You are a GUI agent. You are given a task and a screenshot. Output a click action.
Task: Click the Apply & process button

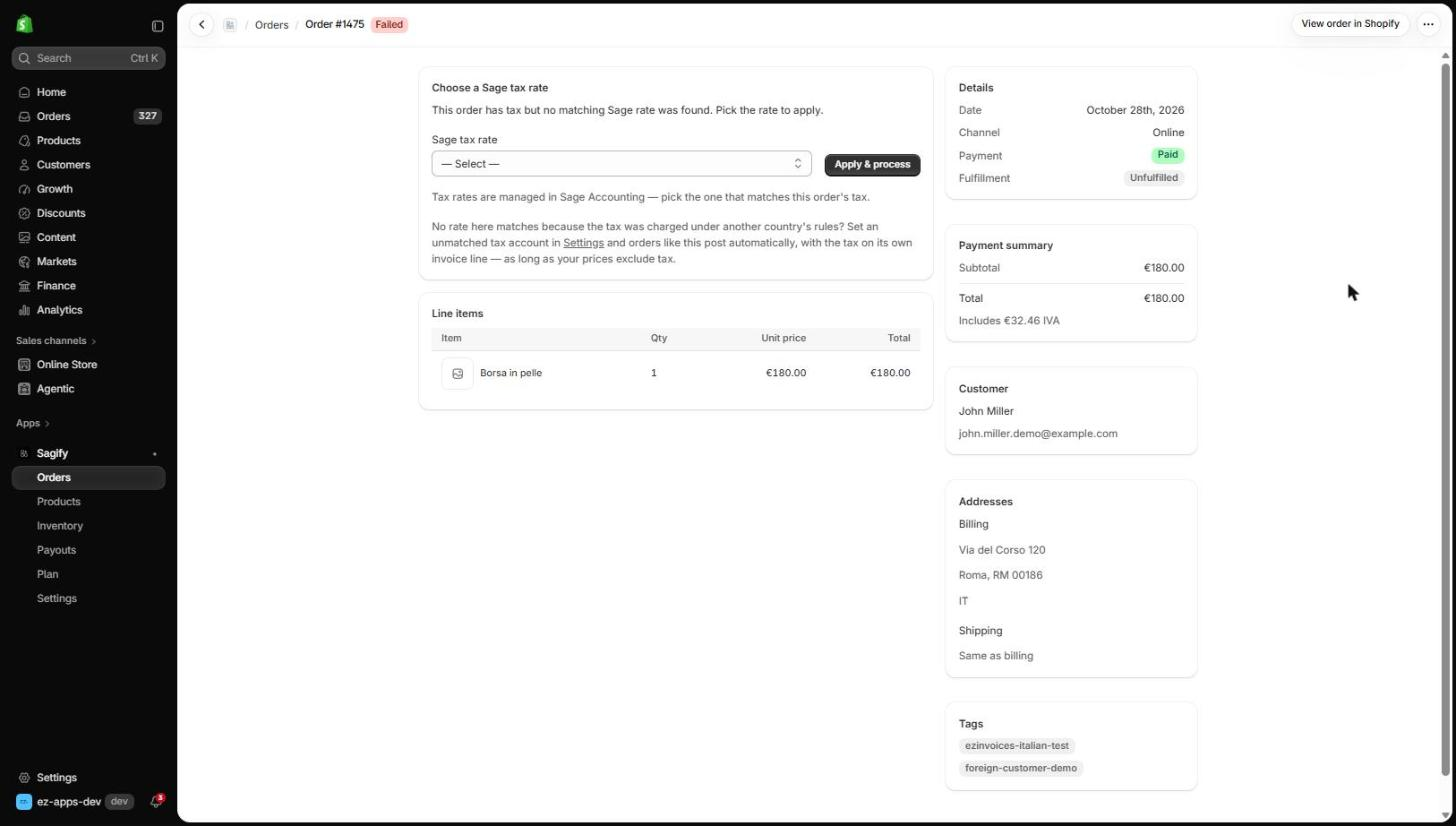[872, 165]
